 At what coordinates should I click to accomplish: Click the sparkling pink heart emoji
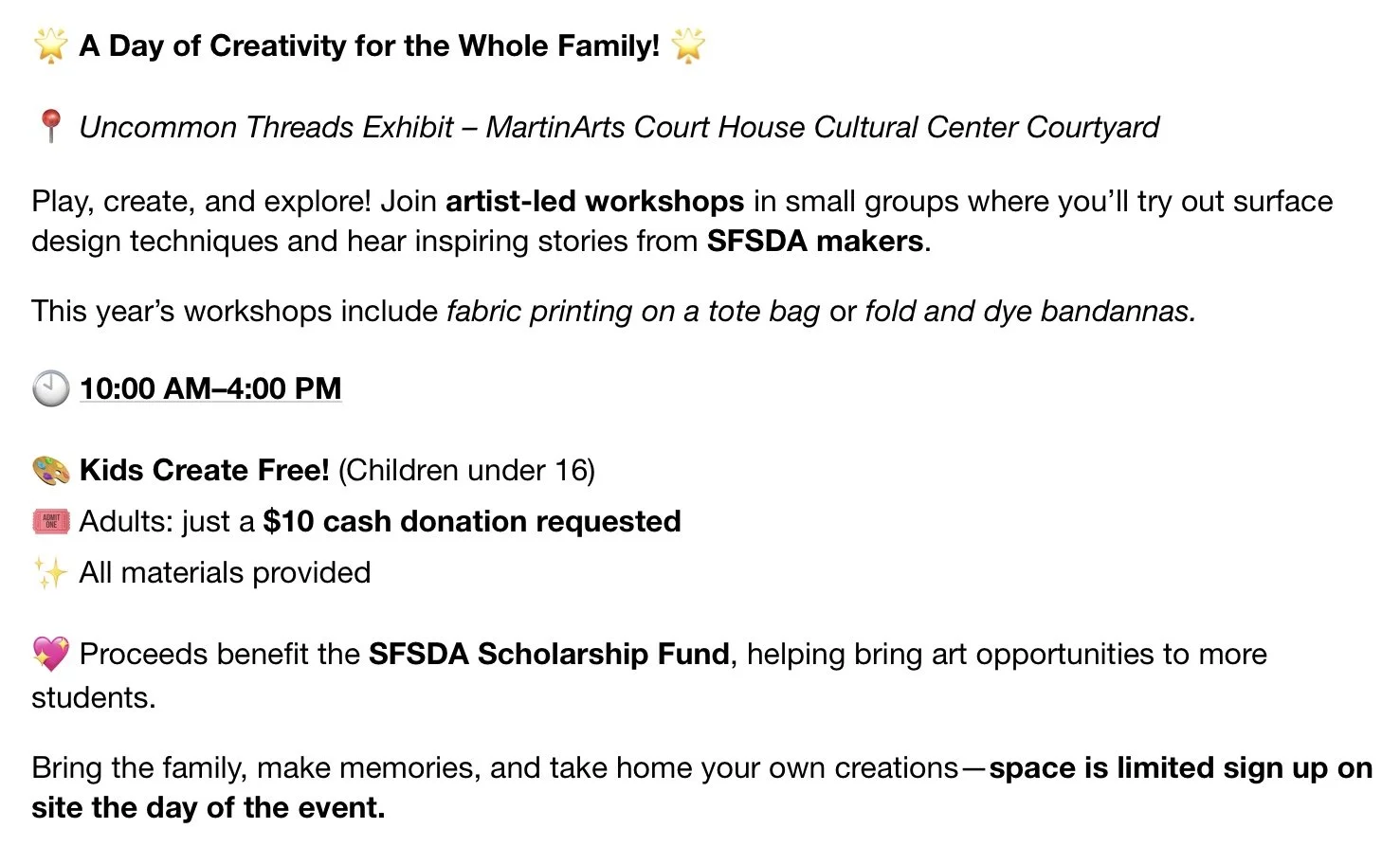pos(51,654)
